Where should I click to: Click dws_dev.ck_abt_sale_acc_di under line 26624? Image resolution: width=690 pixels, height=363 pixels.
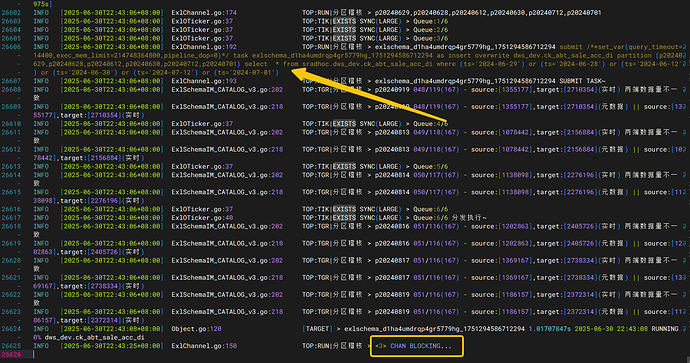94,337
